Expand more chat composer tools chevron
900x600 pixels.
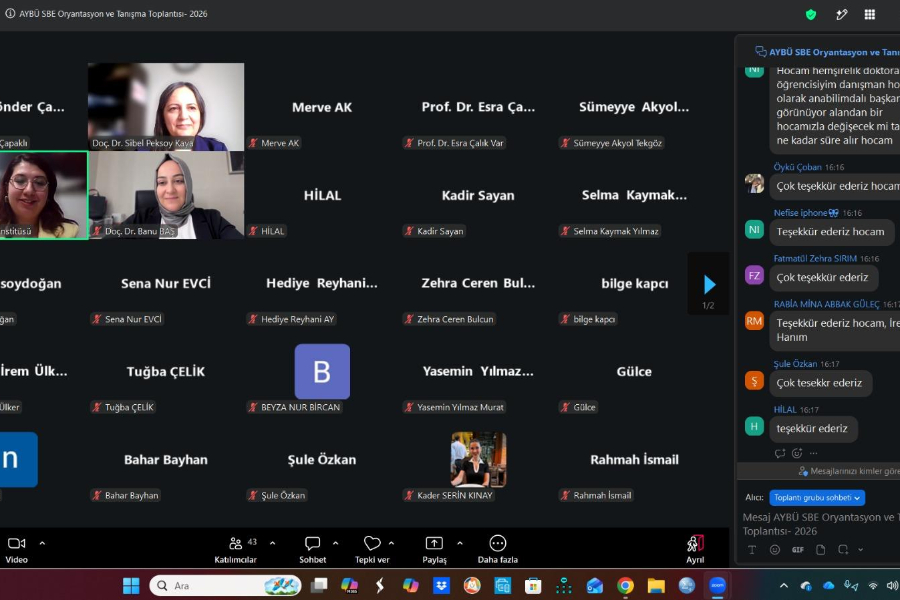(x=860, y=549)
